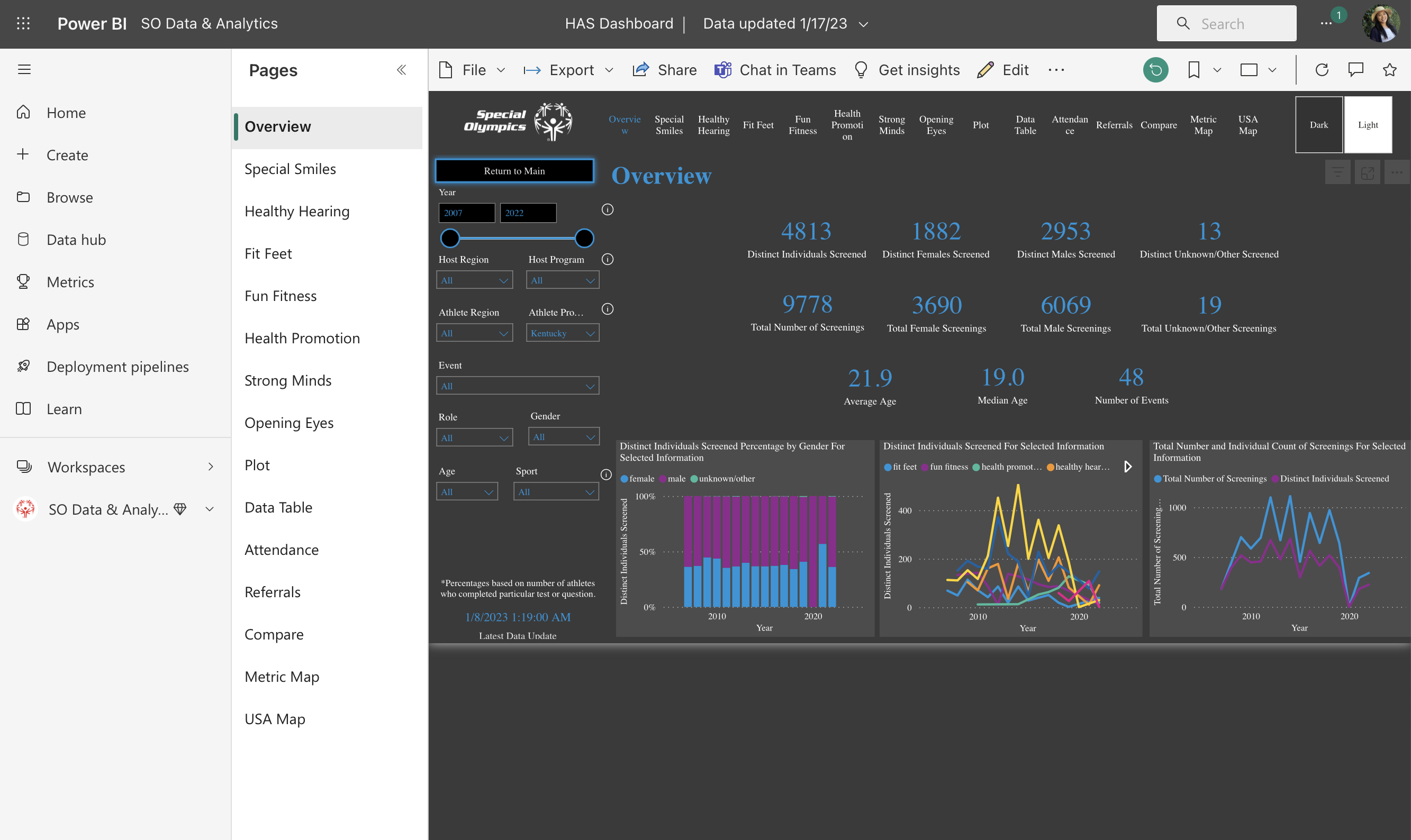1411x840 pixels.
Task: Advance the chart legend with arrow
Action: pos(1127,467)
